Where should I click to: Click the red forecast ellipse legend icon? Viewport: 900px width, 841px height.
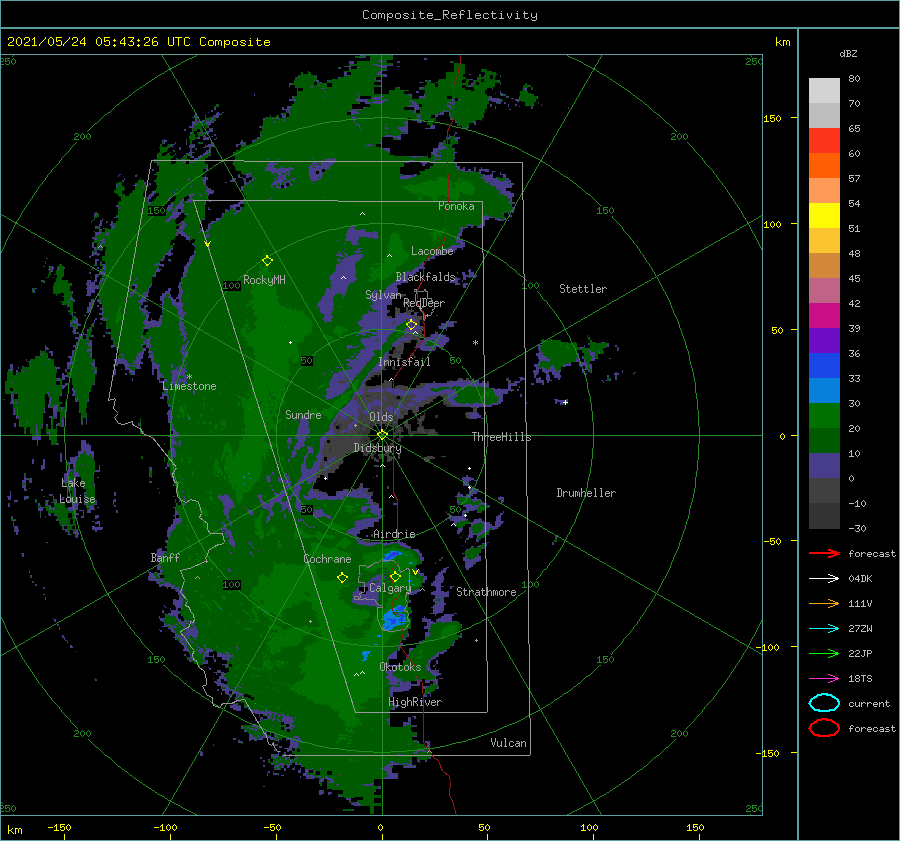824,728
